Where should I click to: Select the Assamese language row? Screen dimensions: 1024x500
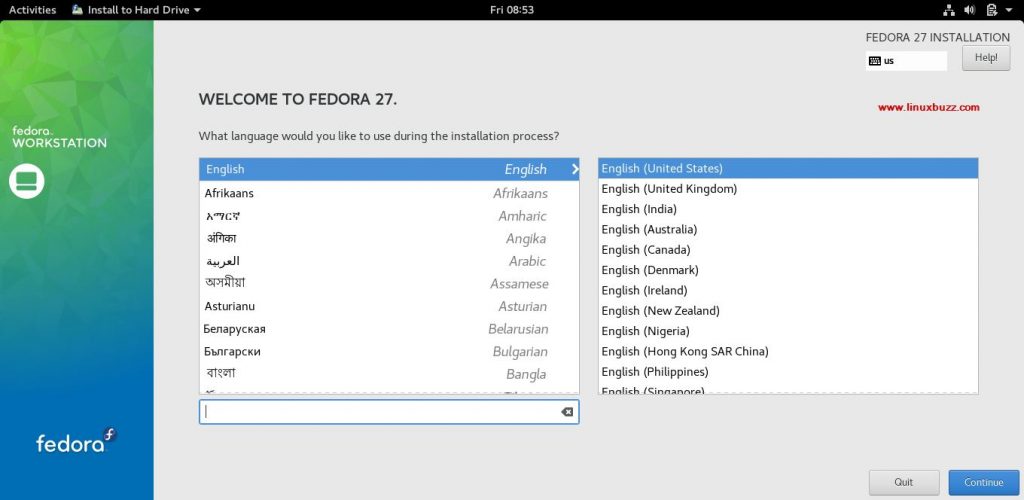389,284
